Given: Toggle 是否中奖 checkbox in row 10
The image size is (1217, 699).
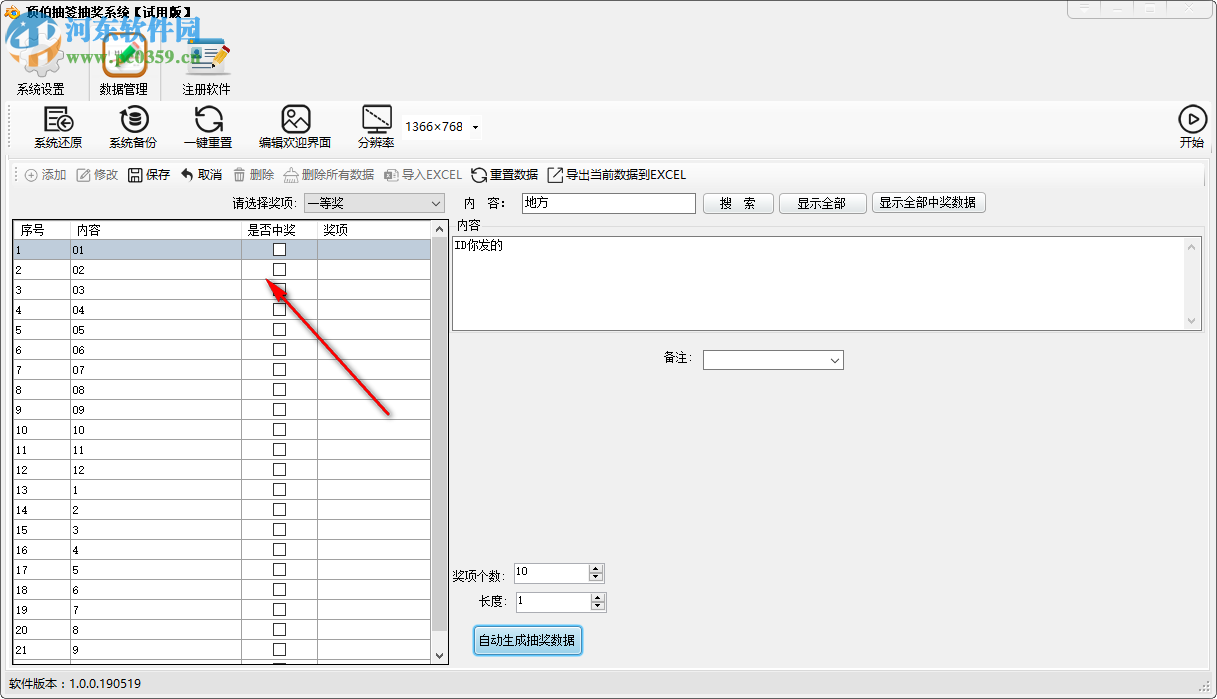Looking at the screenshot, I should 279,430.
